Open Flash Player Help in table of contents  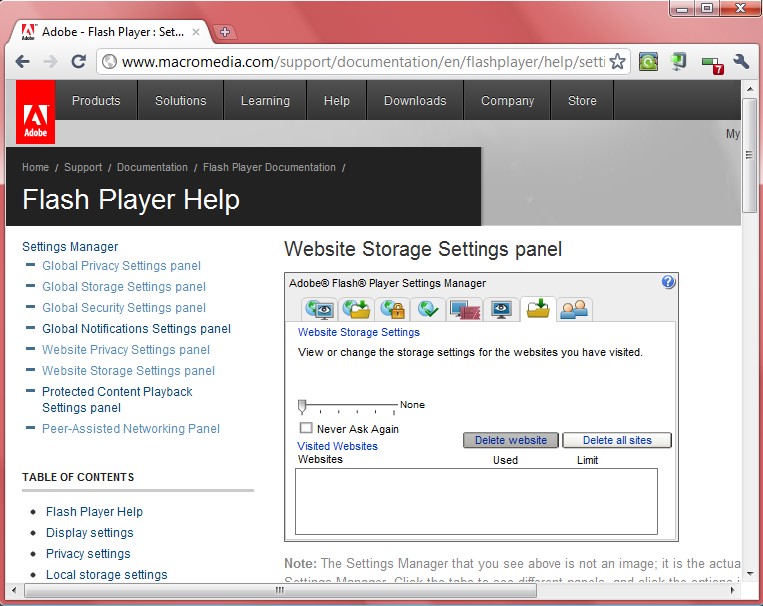(94, 512)
